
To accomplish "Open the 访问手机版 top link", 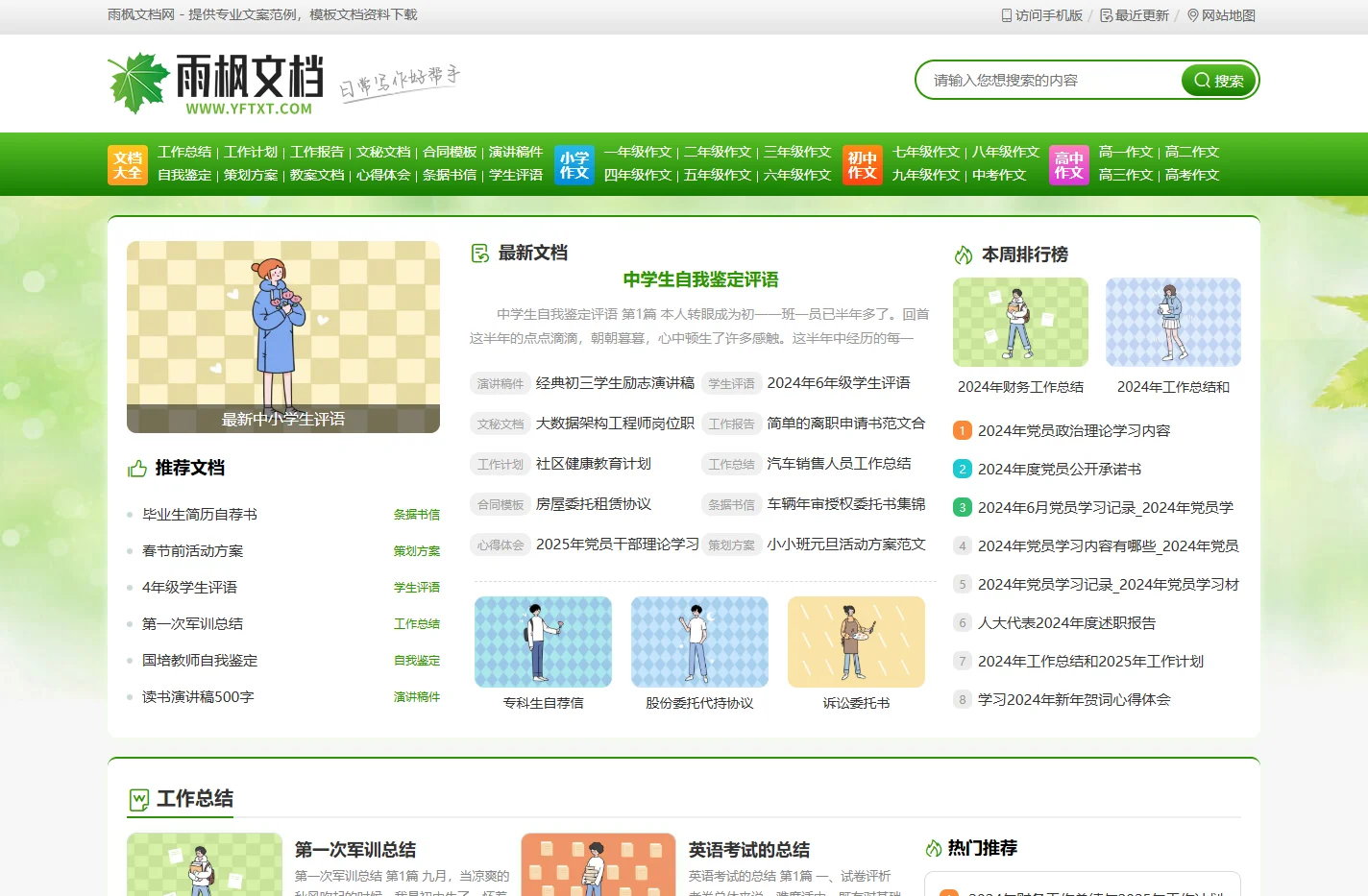I will 1049,15.
